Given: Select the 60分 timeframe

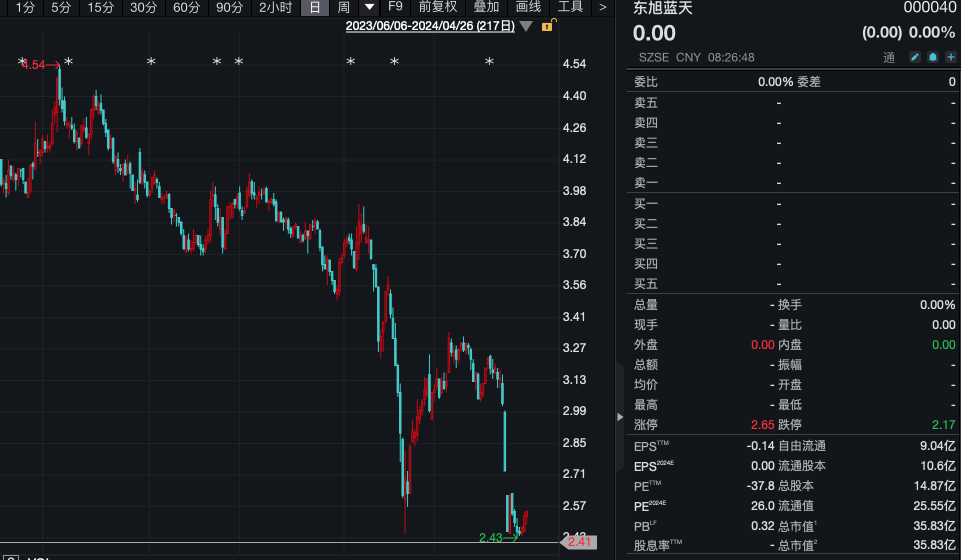Looking at the screenshot, I should pyautogui.click(x=186, y=7).
